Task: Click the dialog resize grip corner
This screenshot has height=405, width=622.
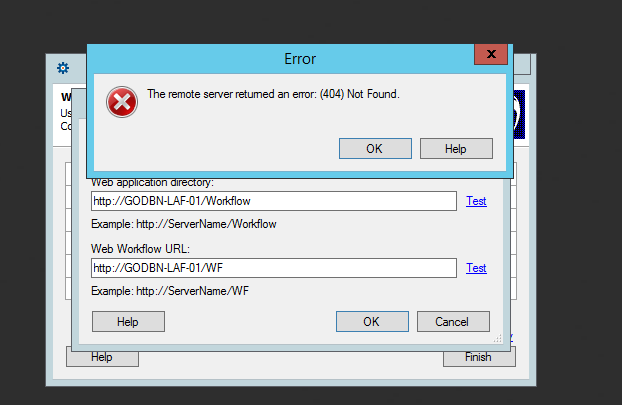Action: [498, 338]
